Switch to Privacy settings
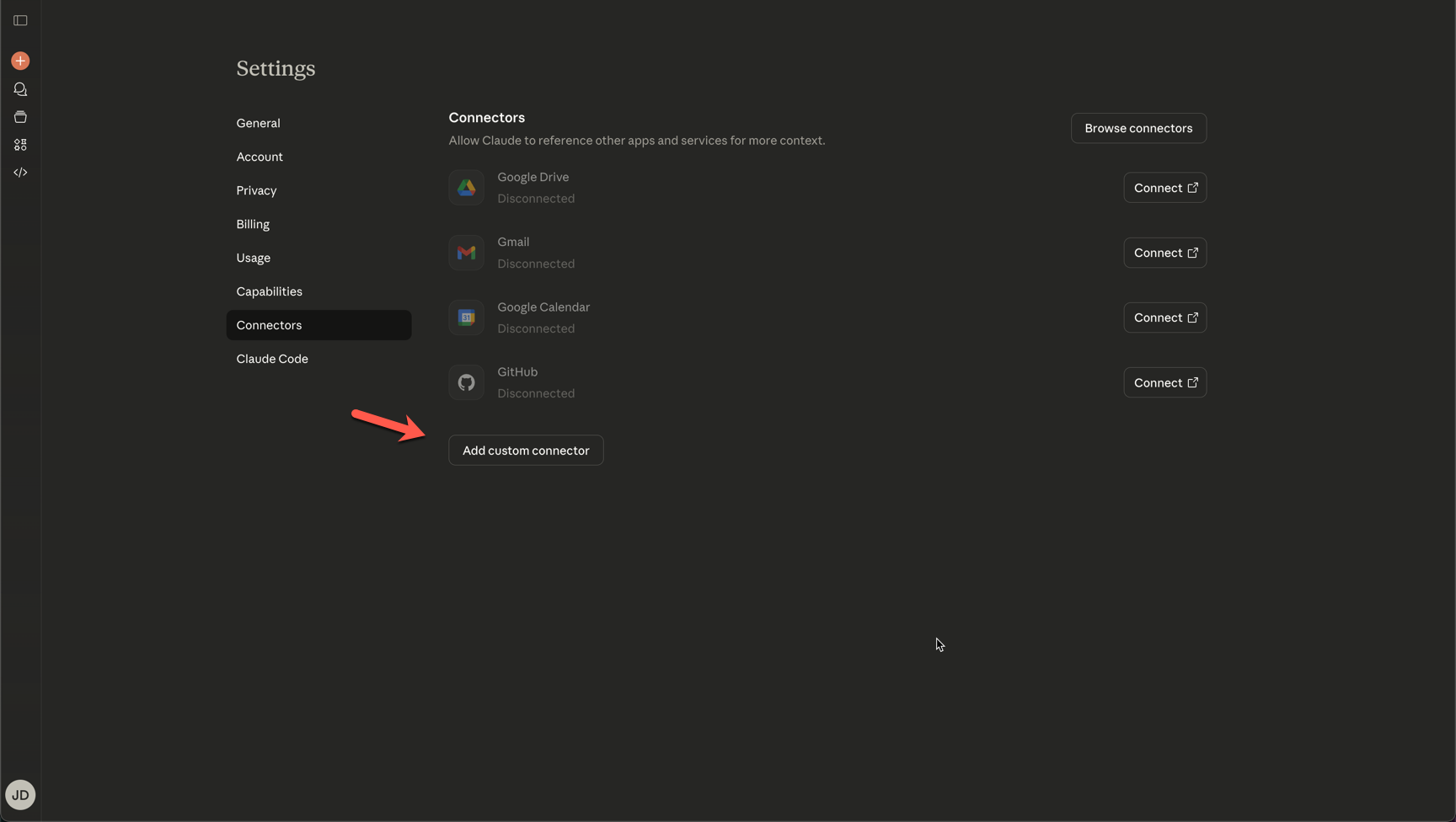This screenshot has width=1456, height=822. click(x=256, y=190)
